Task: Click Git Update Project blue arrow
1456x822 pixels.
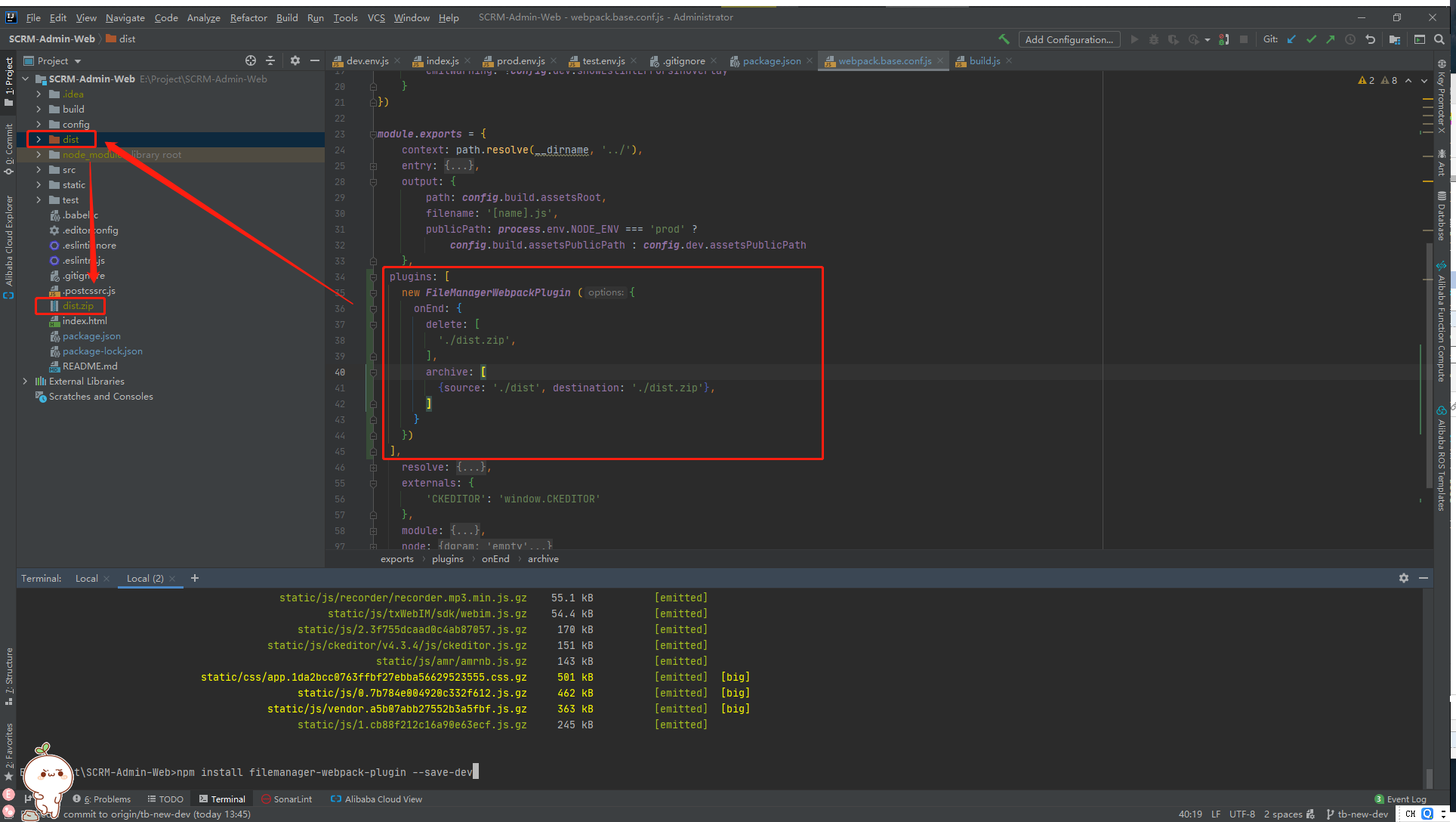Action: [1291, 39]
